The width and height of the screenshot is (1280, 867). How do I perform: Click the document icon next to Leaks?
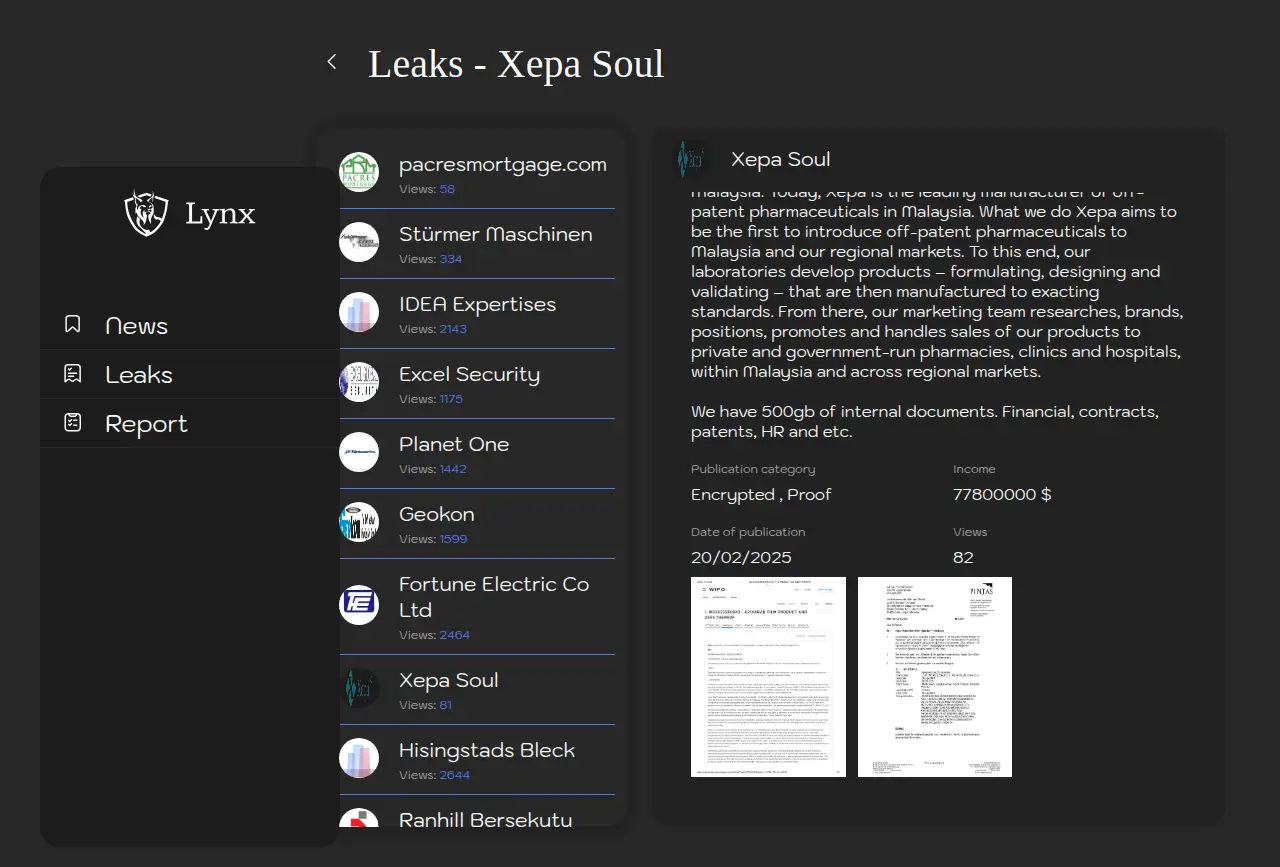tap(73, 374)
